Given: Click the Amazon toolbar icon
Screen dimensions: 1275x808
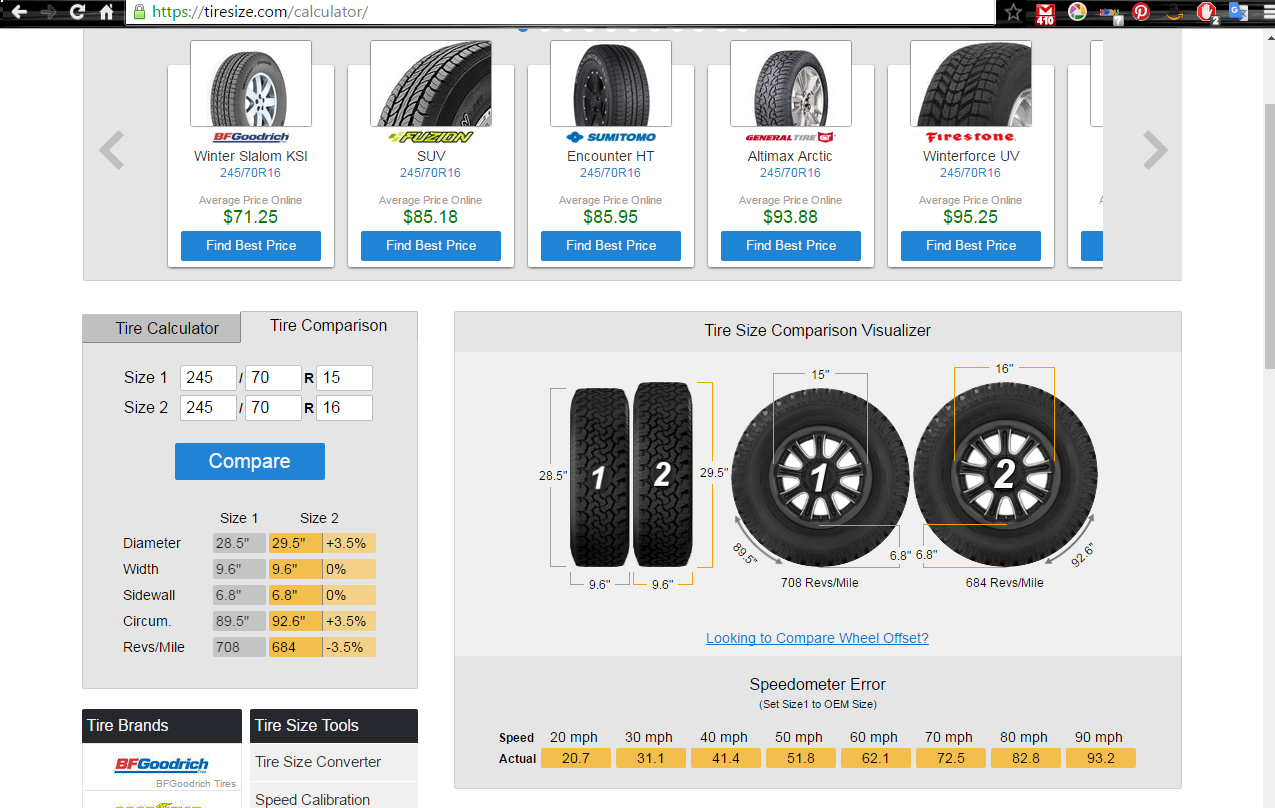Looking at the screenshot, I should point(1174,13).
